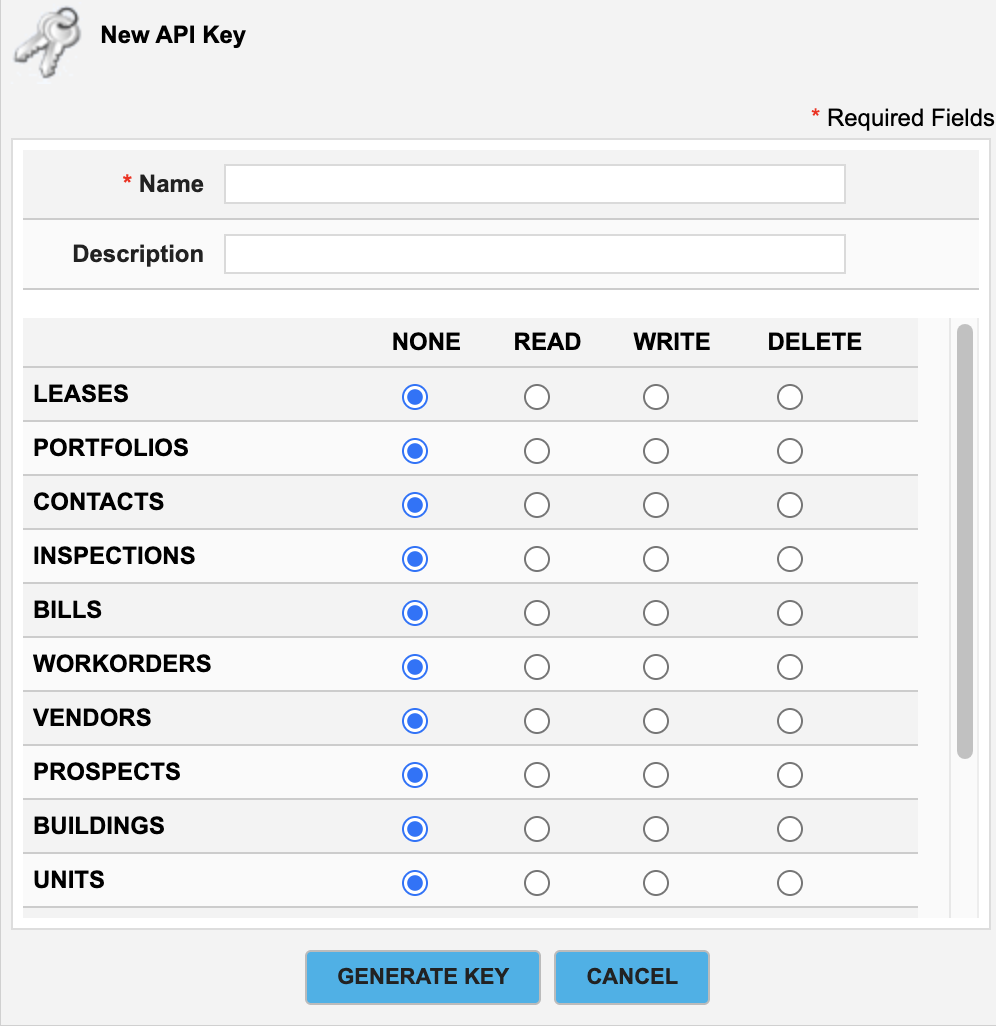Image resolution: width=996 pixels, height=1026 pixels.
Task: Click the Name input field
Action: (534, 184)
